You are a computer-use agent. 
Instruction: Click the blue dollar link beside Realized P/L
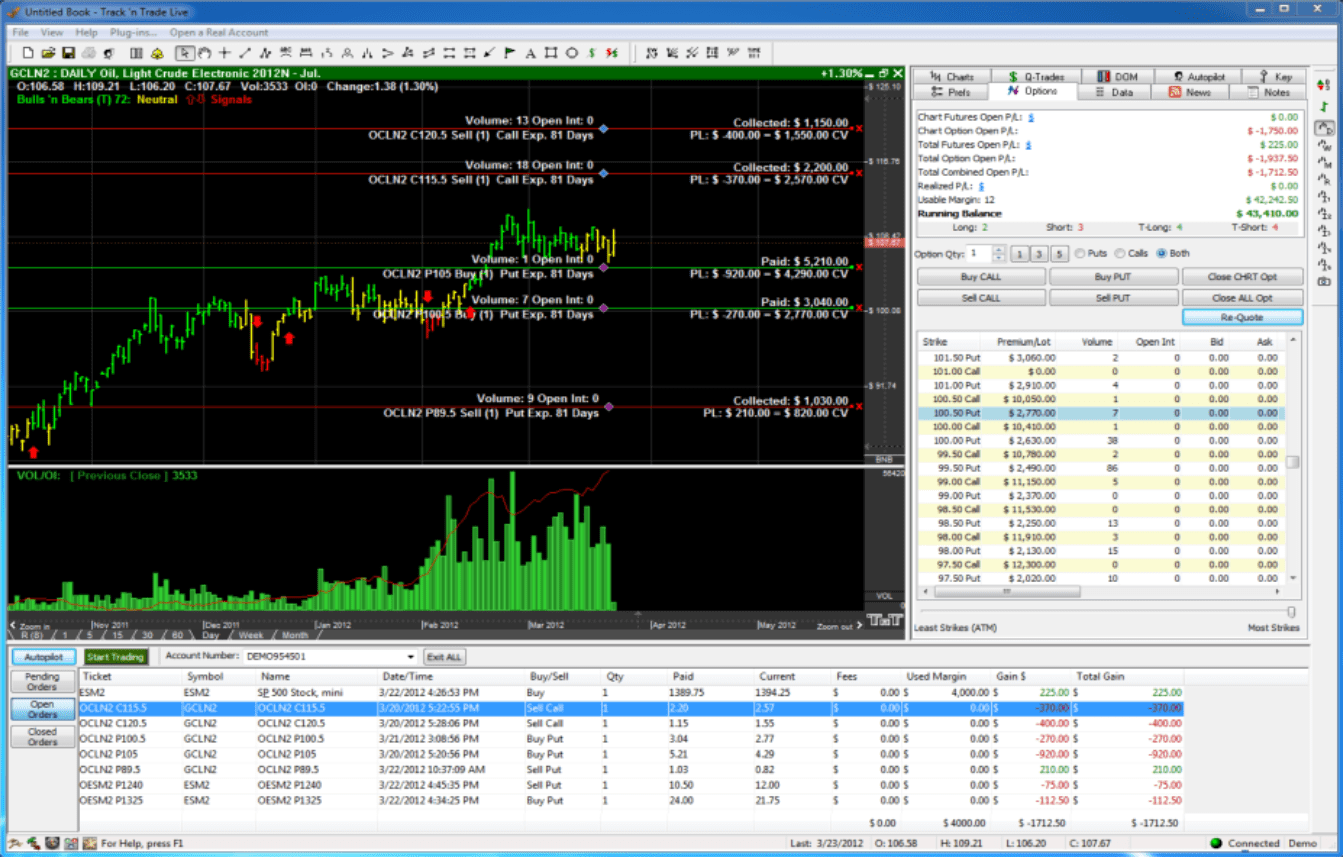982,186
